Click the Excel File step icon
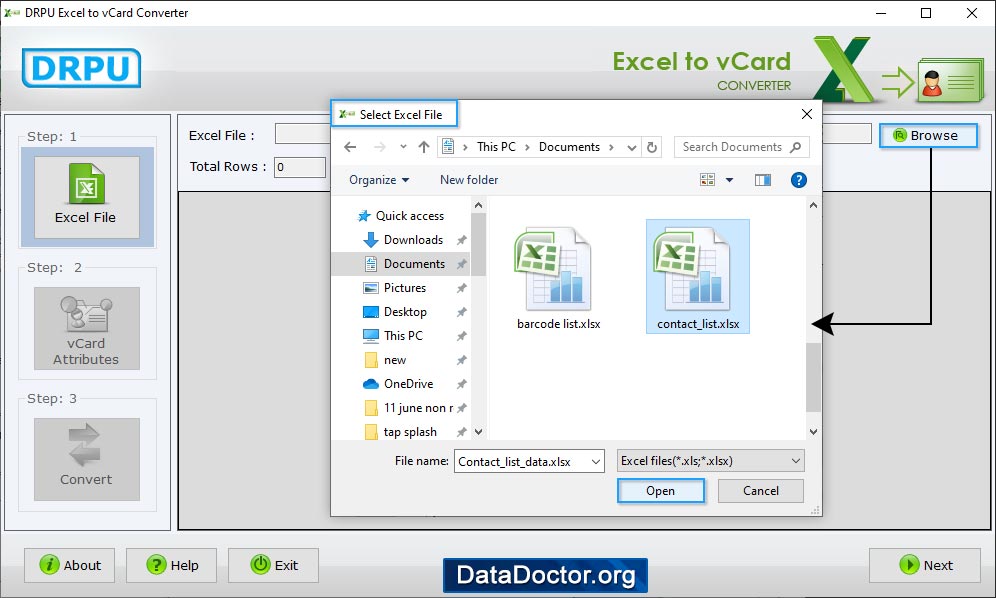This screenshot has width=996, height=598. pyautogui.click(x=86, y=197)
